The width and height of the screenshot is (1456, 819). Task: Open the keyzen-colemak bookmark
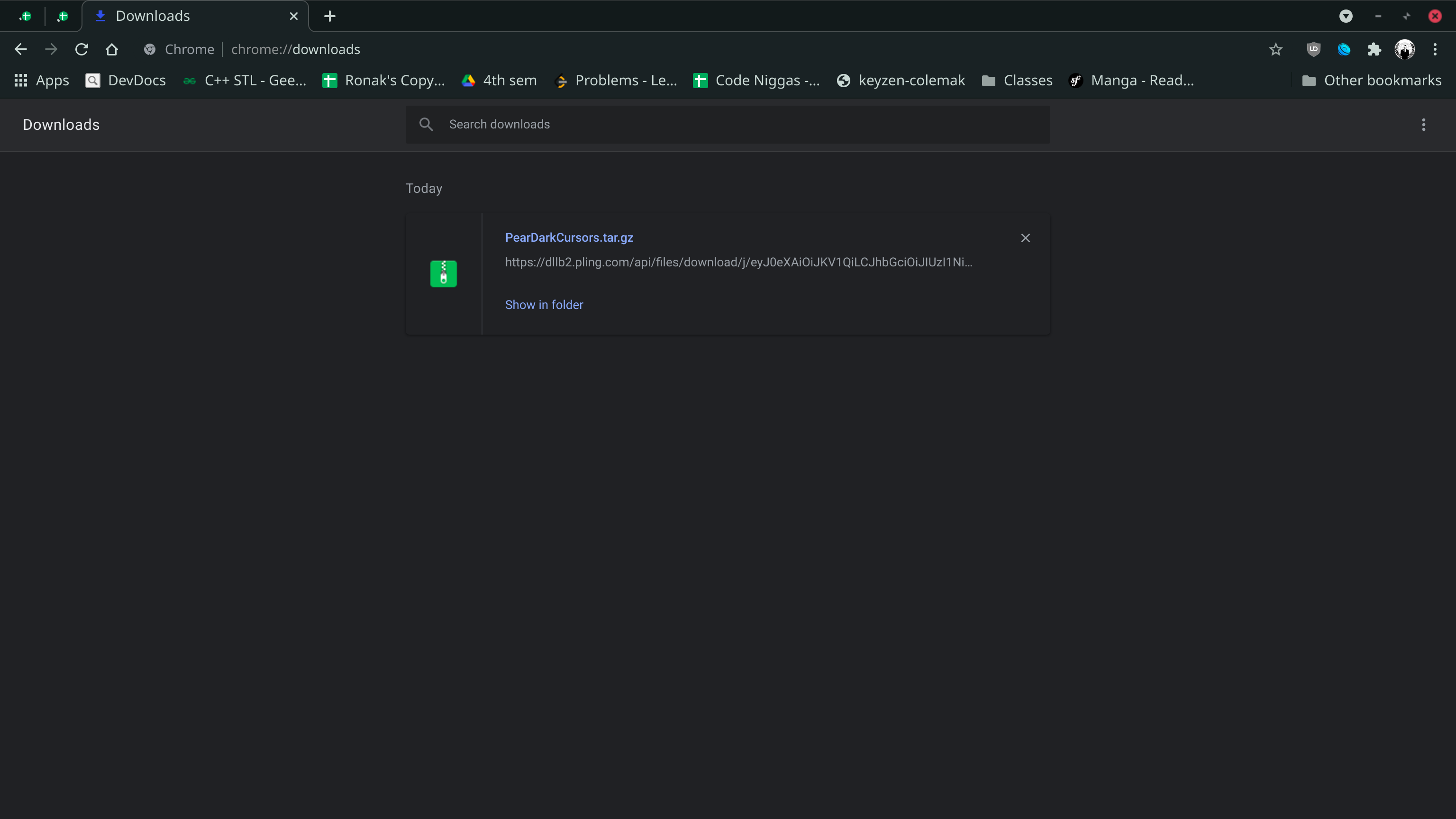(901, 80)
